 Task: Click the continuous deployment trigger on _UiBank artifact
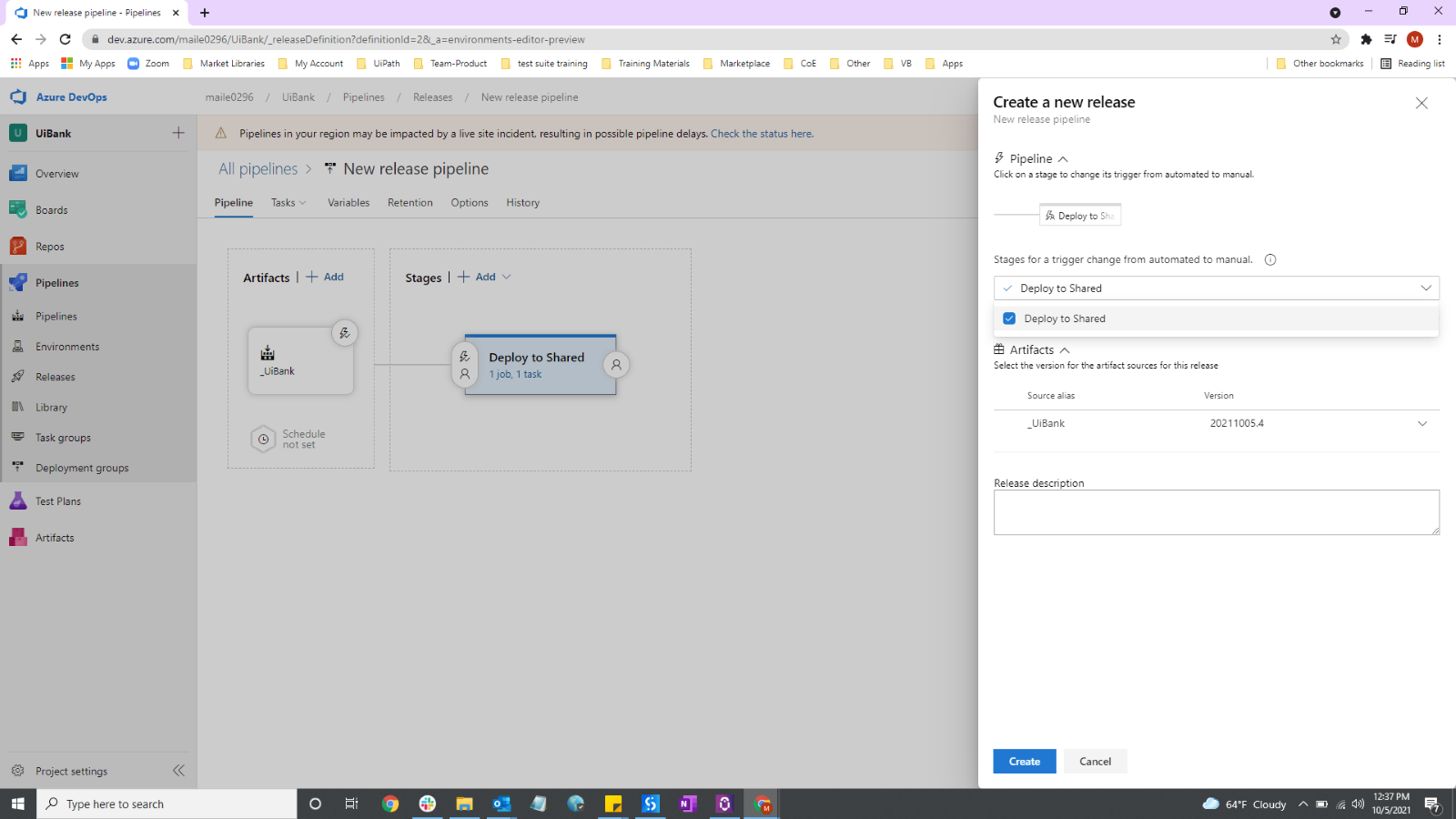point(345,333)
